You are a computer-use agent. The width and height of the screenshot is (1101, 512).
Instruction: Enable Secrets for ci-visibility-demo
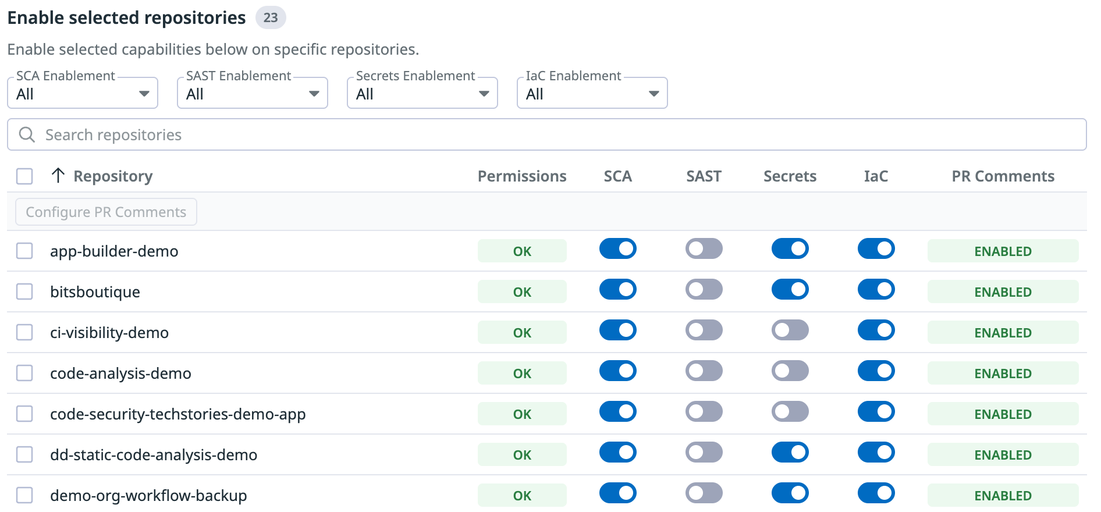coord(790,330)
